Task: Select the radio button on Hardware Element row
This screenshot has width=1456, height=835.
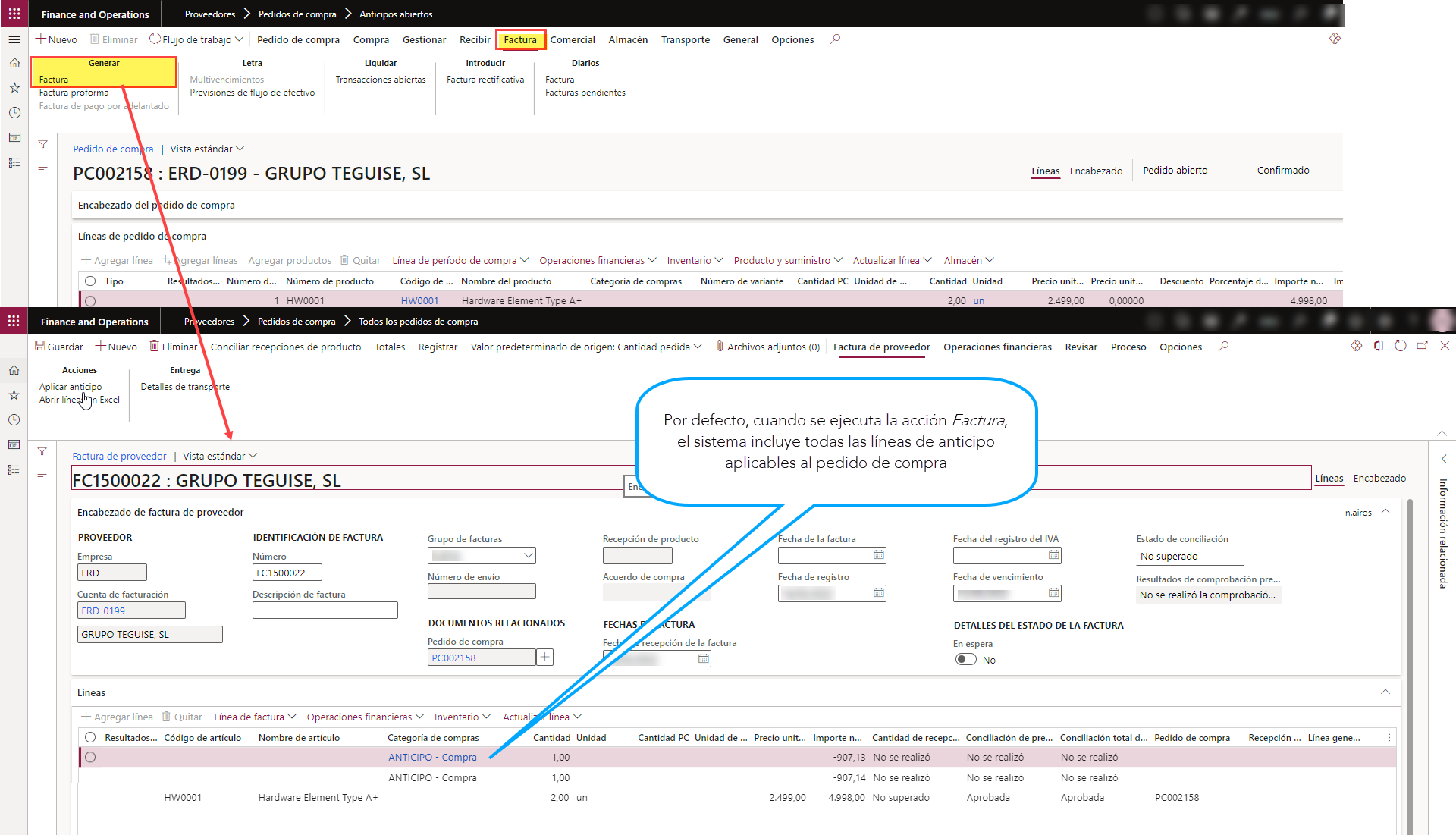Action: coord(92,797)
